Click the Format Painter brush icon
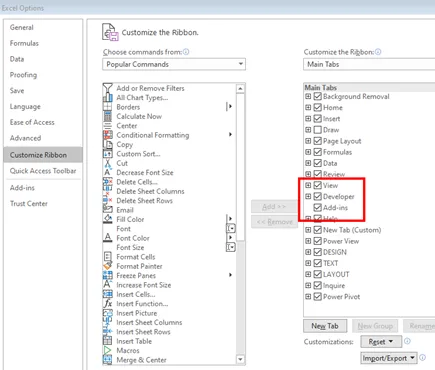Screen dimensions: 435x370 click(x=108, y=266)
